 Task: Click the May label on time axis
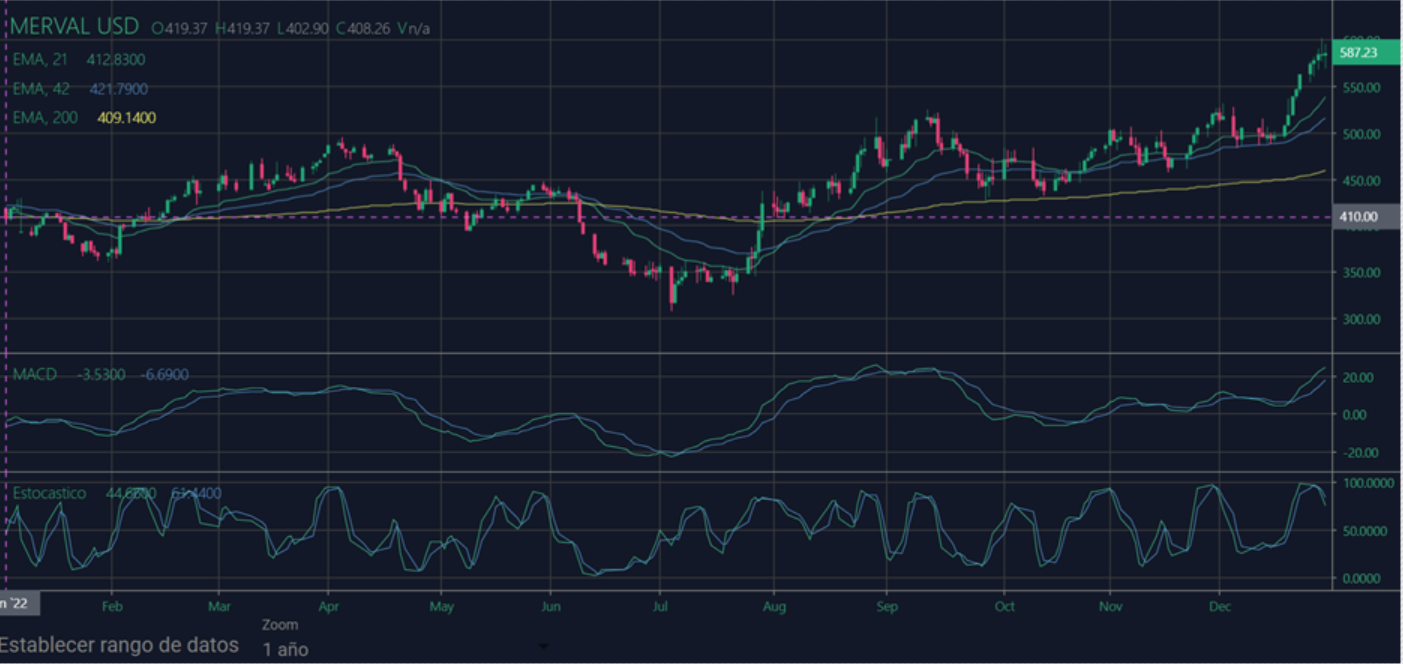pyautogui.click(x=441, y=606)
